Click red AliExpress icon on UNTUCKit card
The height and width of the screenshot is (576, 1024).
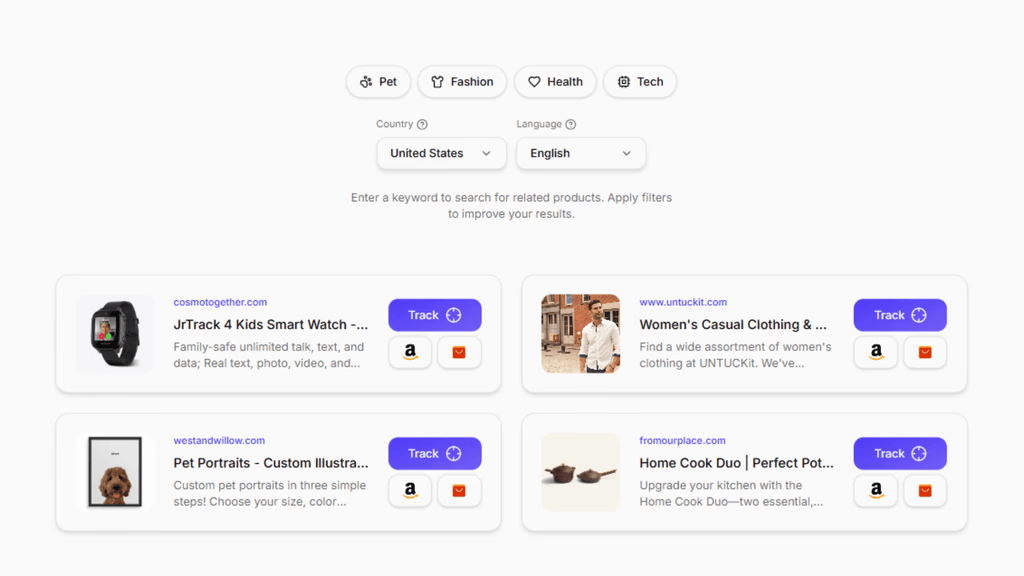click(x=925, y=352)
